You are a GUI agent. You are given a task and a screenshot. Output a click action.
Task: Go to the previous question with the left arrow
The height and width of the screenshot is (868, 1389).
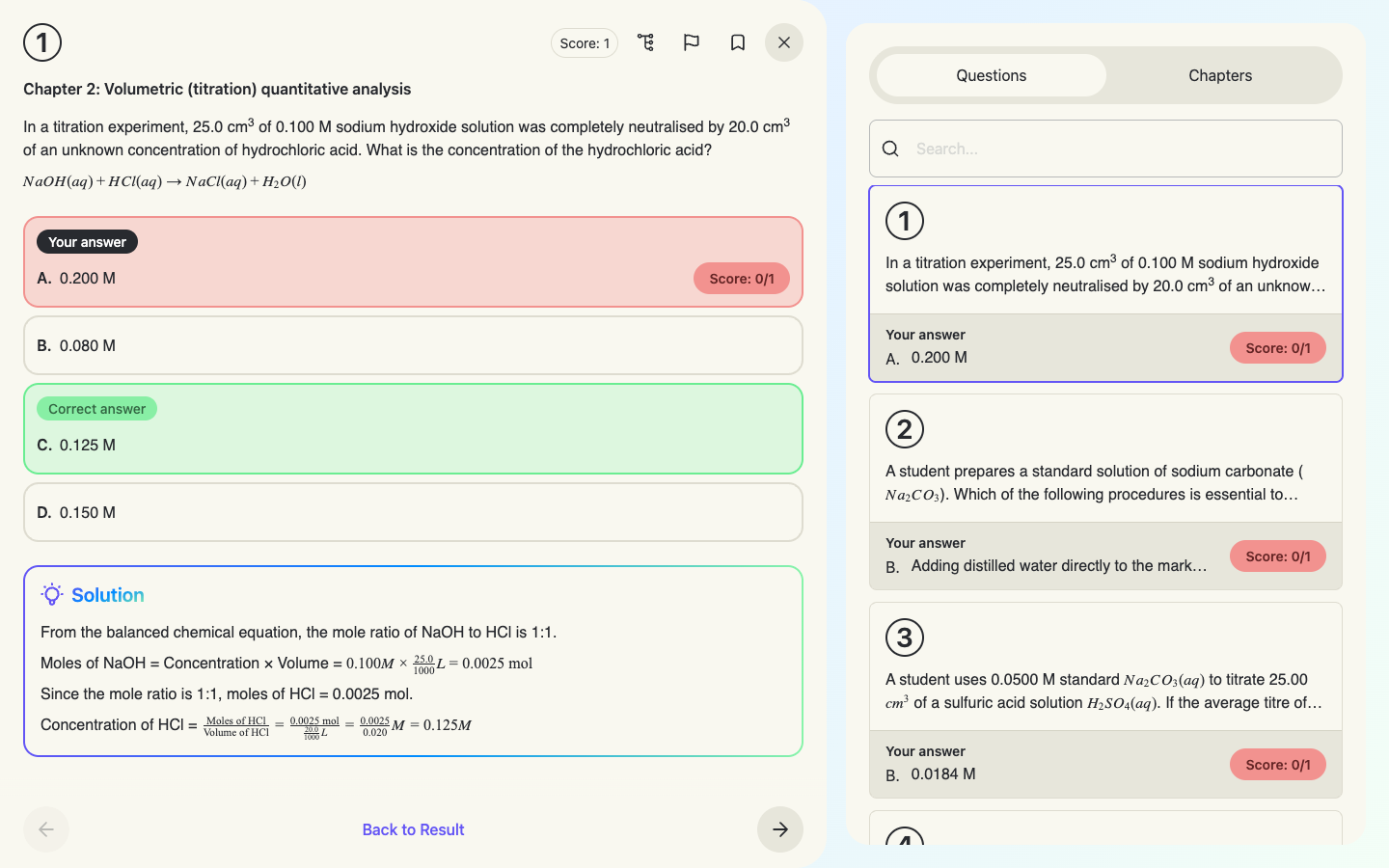coord(46,829)
